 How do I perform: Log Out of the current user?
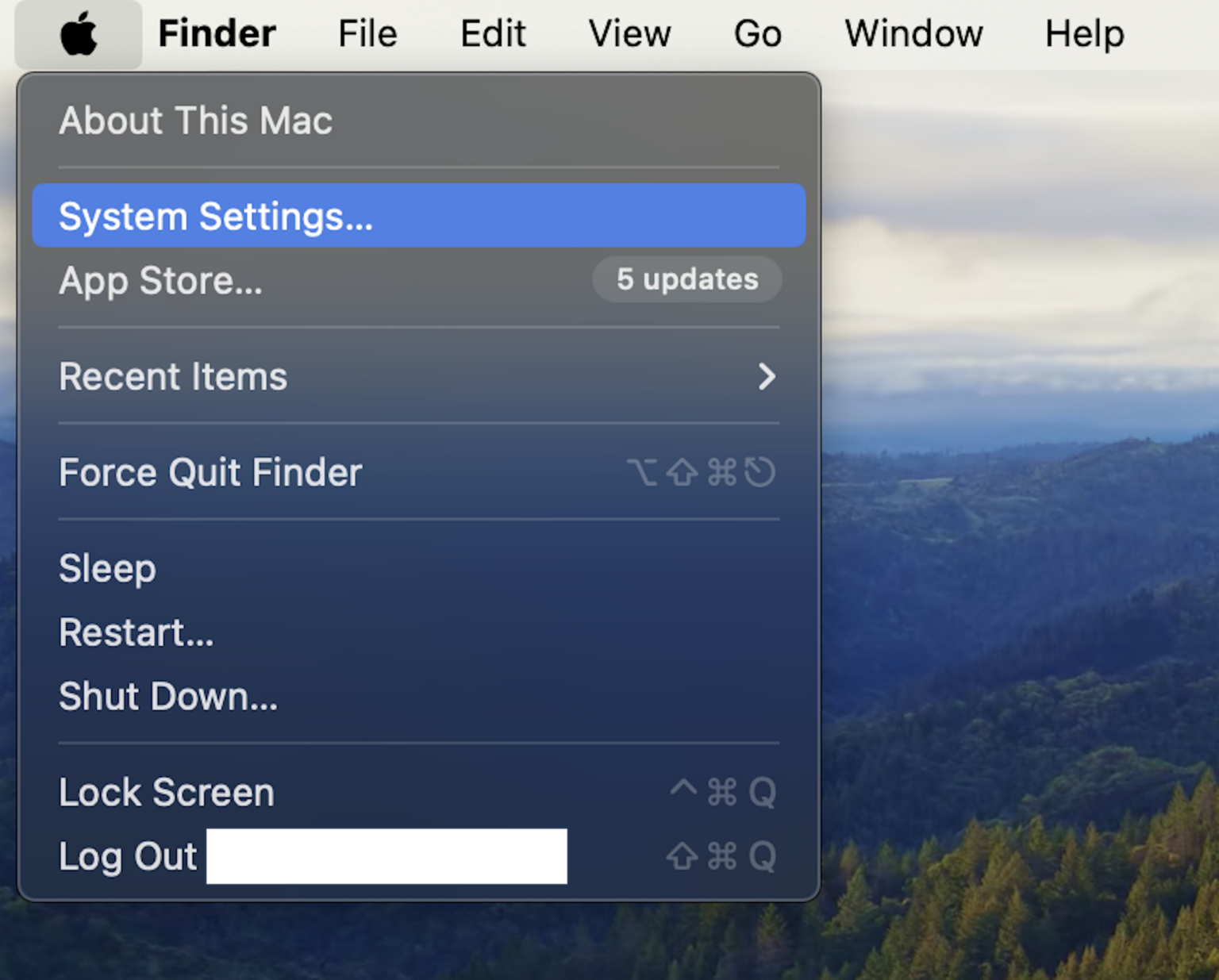click(127, 855)
